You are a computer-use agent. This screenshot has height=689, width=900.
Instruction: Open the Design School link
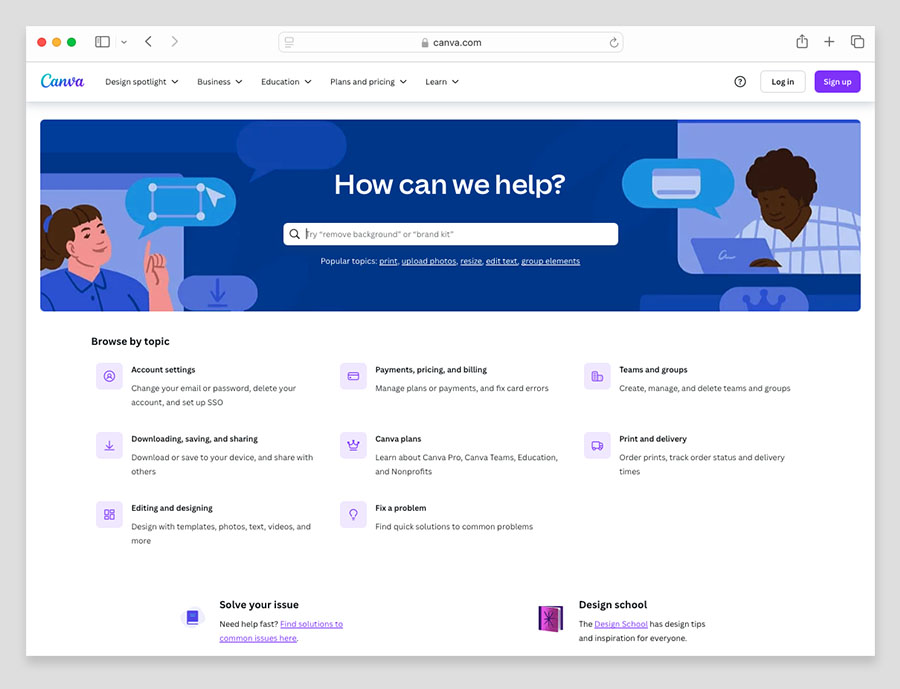(x=620, y=624)
